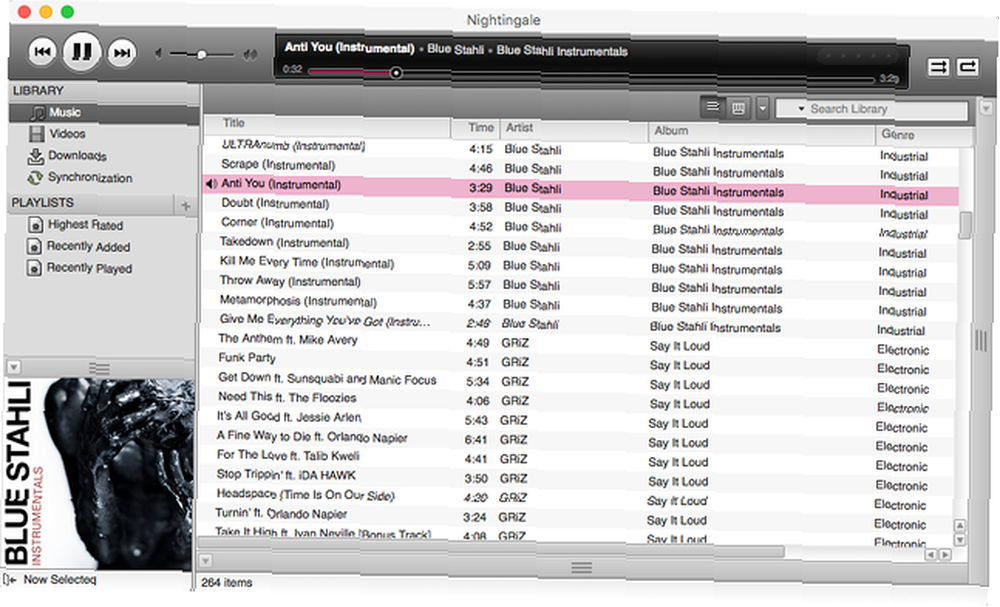Add a new playlist with plus icon
Image resolution: width=1000 pixels, height=607 pixels.
[186, 205]
